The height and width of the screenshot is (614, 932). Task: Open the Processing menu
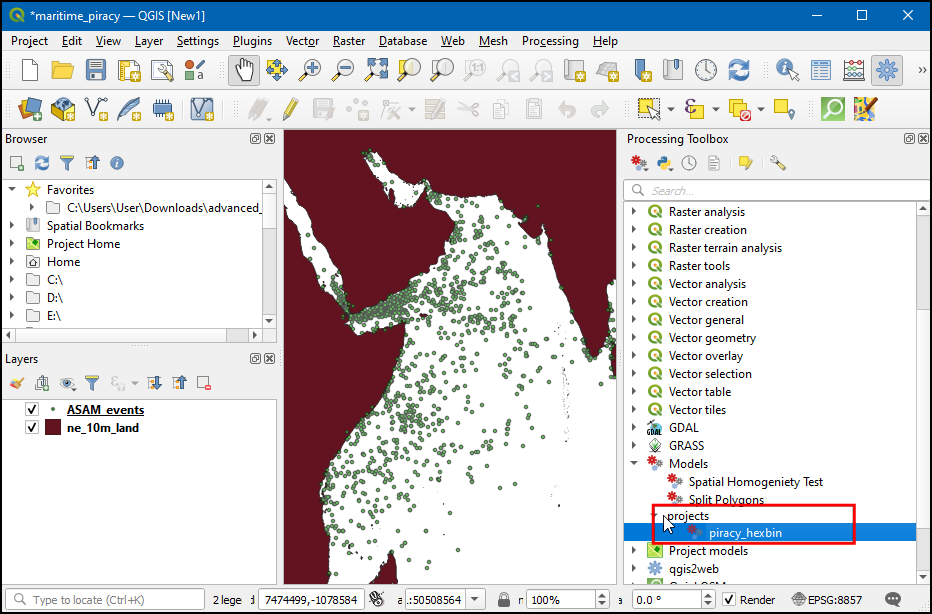pyautogui.click(x=550, y=41)
